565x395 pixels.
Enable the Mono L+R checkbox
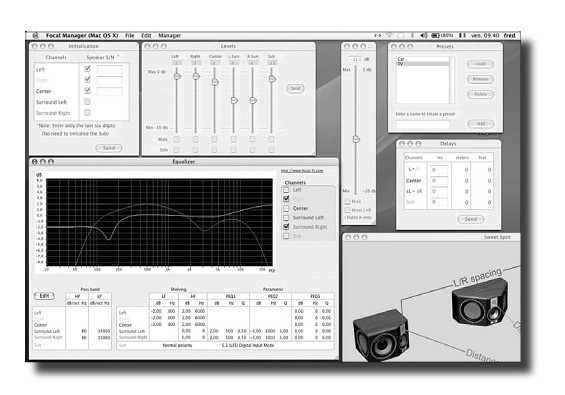[347, 210]
